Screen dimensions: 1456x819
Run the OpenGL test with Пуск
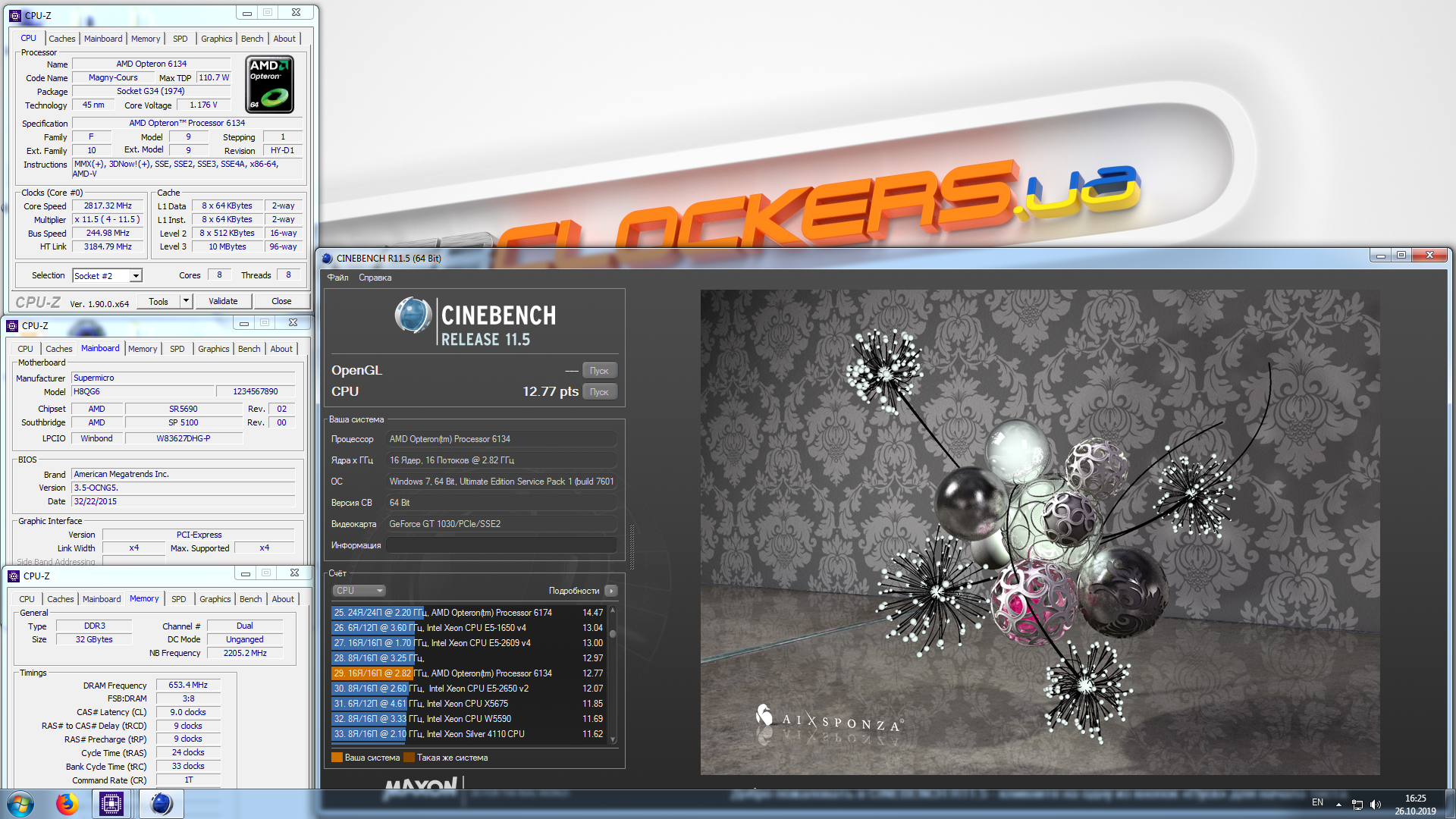click(599, 371)
